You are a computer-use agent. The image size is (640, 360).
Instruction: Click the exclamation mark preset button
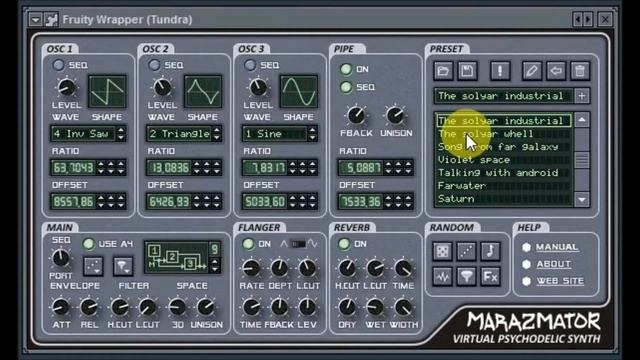point(500,71)
